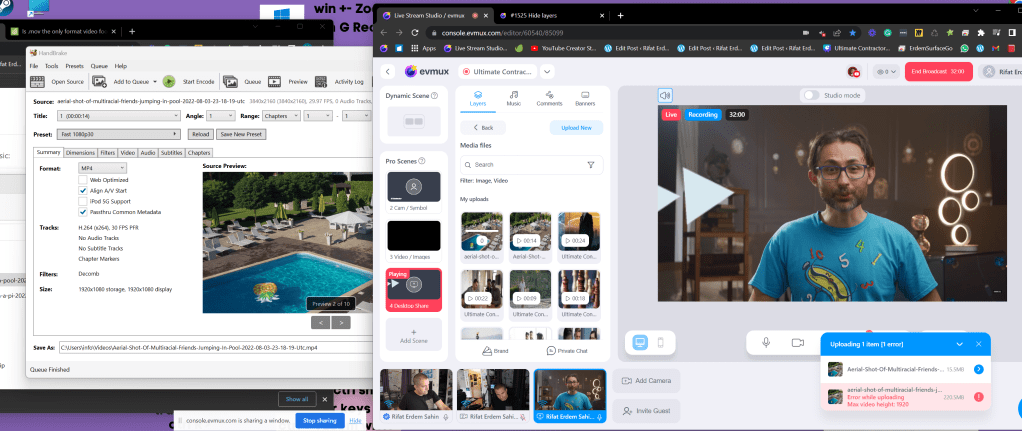Image resolution: width=1022 pixels, height=431 pixels.
Task: Expand the chevron next to Ultimate Contrac... title
Action: point(548,72)
